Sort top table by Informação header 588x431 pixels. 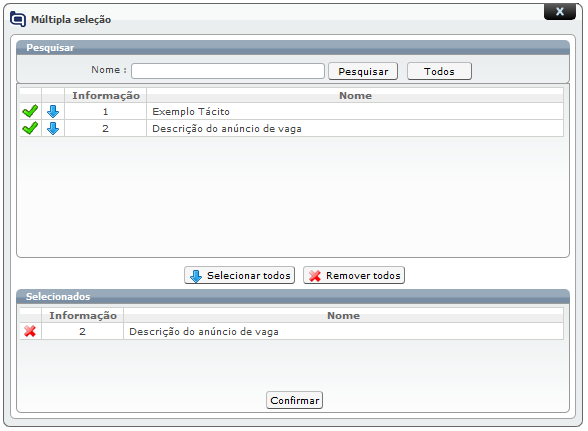point(106,95)
